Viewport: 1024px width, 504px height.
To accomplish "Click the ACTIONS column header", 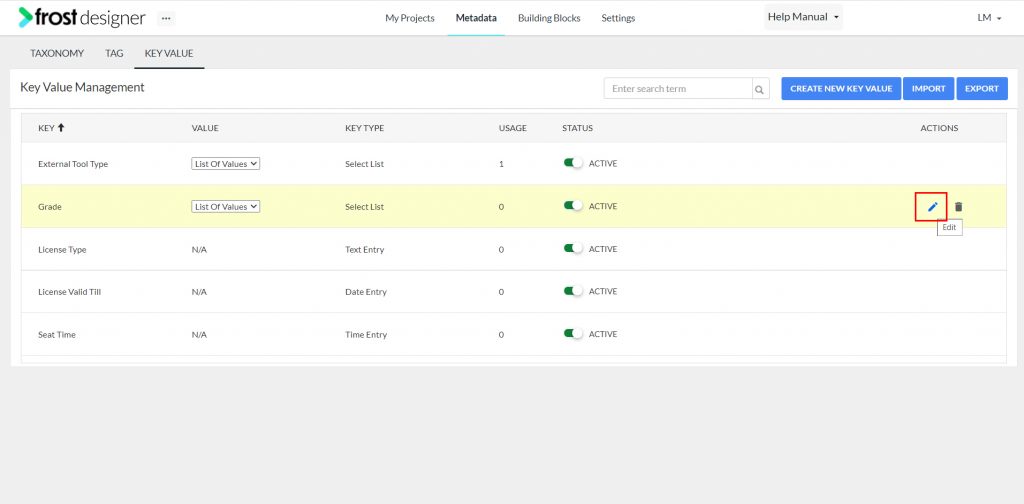I will tap(939, 128).
